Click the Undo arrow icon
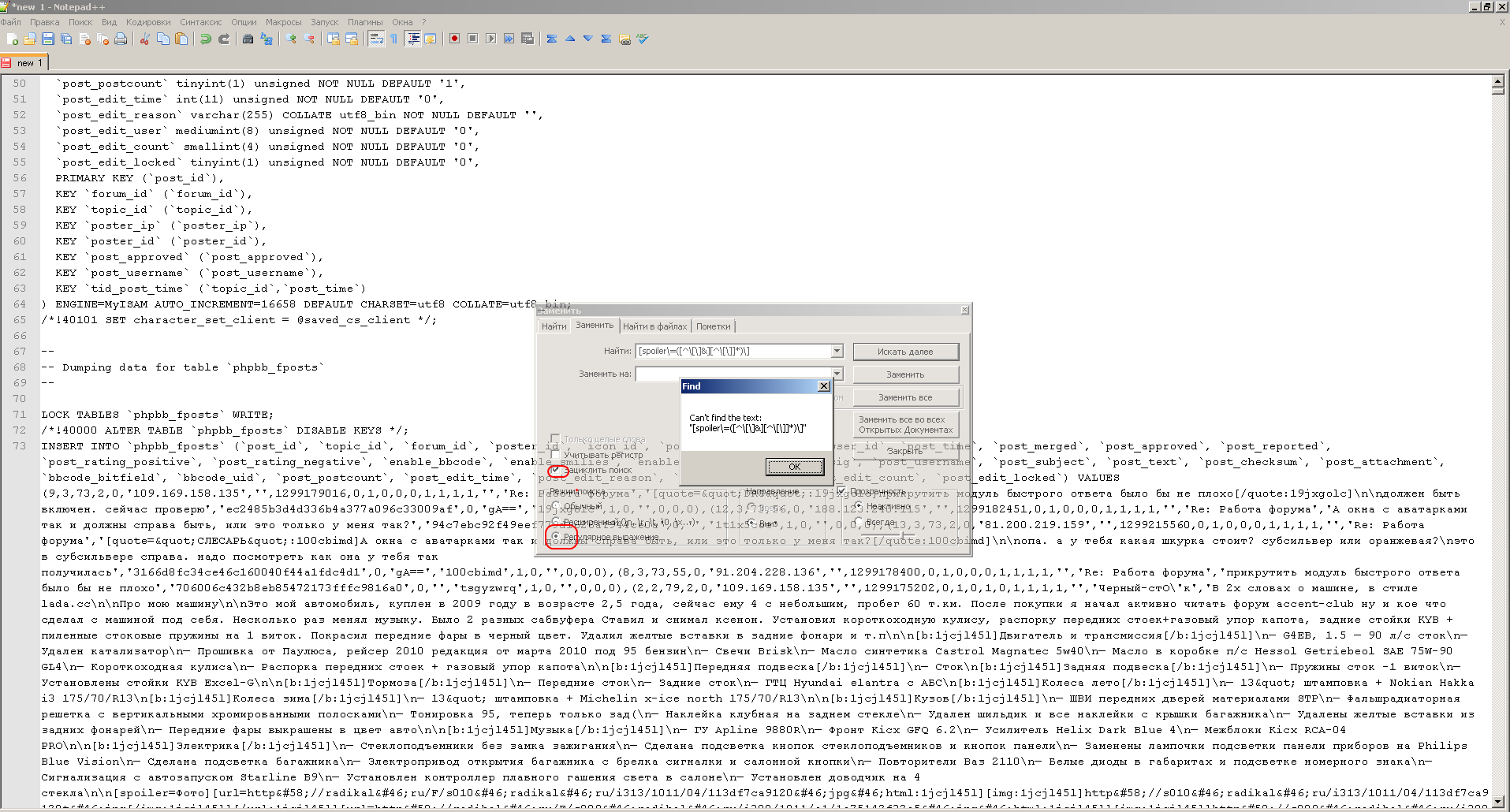The width and height of the screenshot is (1510, 812). (206, 39)
